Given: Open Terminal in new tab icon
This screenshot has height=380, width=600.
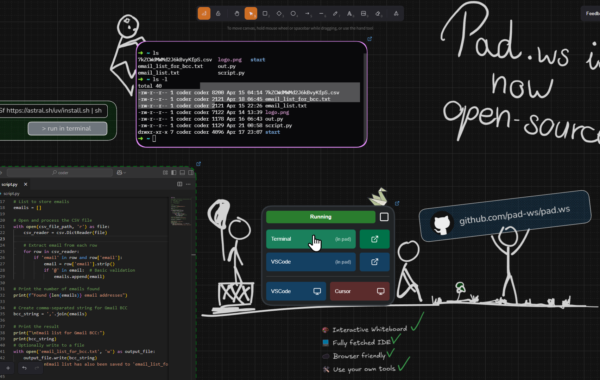Looking at the screenshot, I should pyautogui.click(x=374, y=239).
